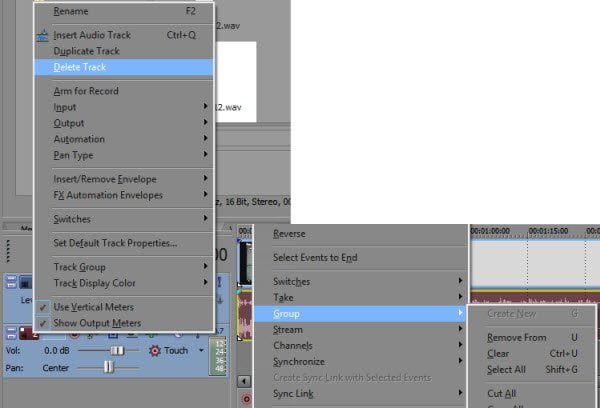The image size is (600, 408).
Task: Click the red record button below timeline
Action: [x=246, y=399]
